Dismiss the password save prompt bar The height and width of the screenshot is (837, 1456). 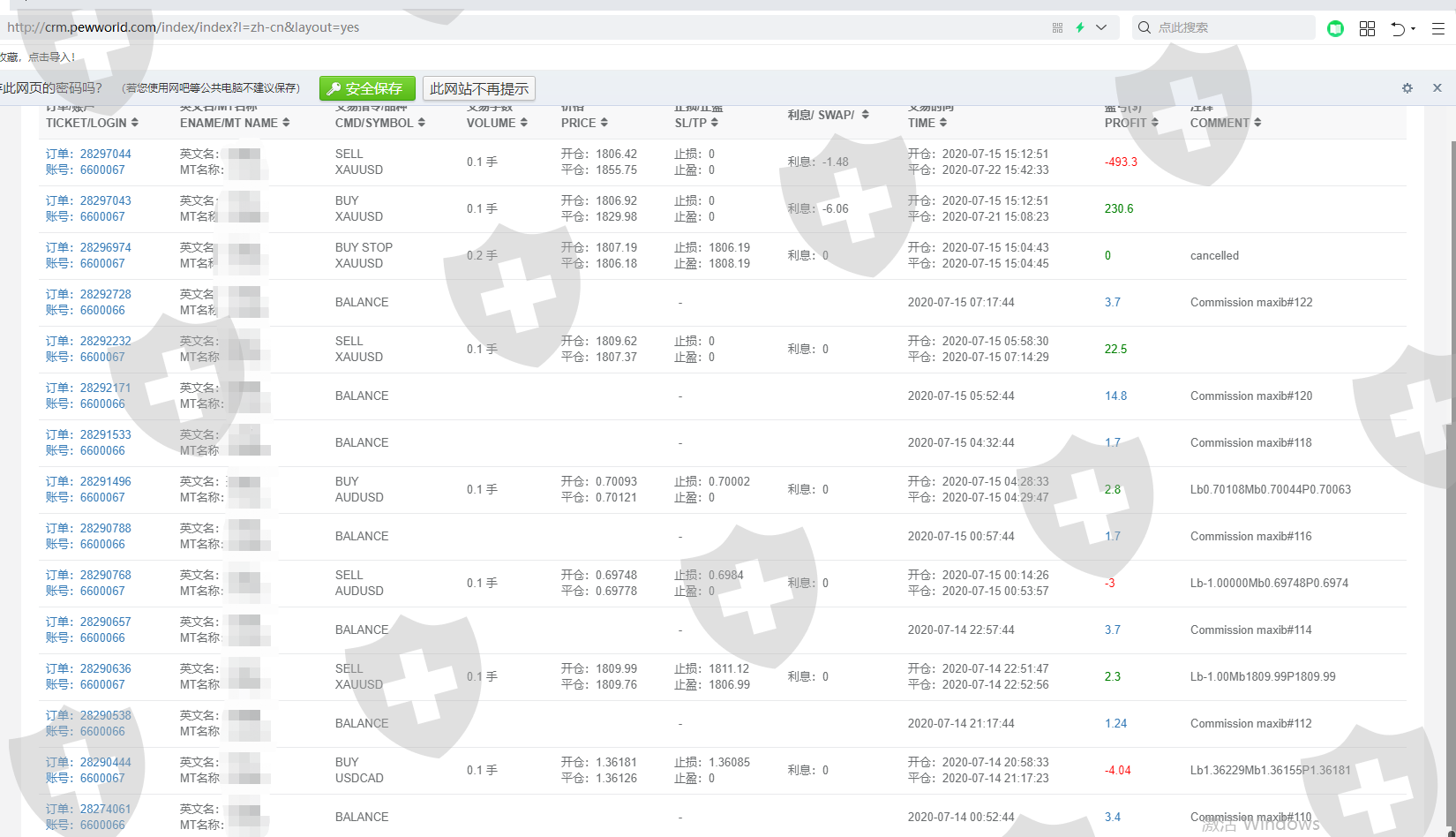click(x=1437, y=88)
